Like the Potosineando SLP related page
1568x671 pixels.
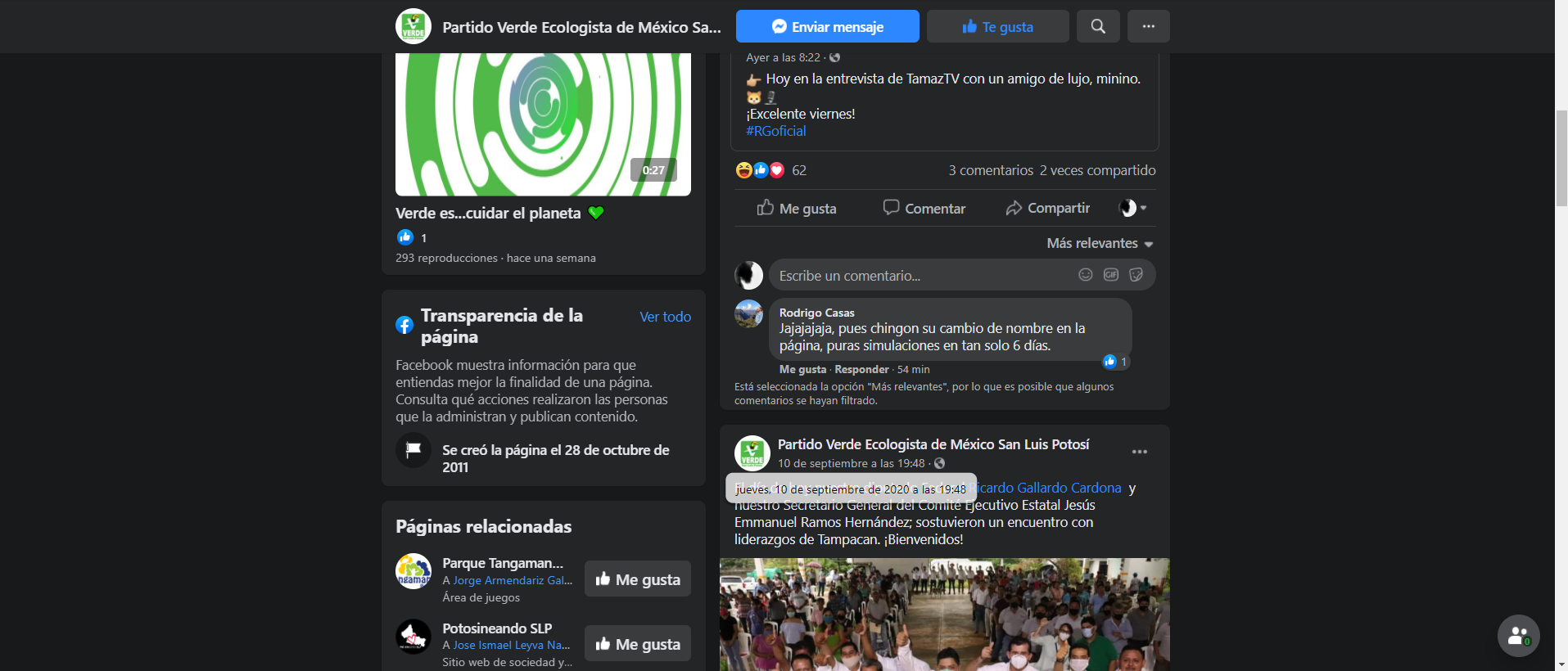click(x=638, y=643)
